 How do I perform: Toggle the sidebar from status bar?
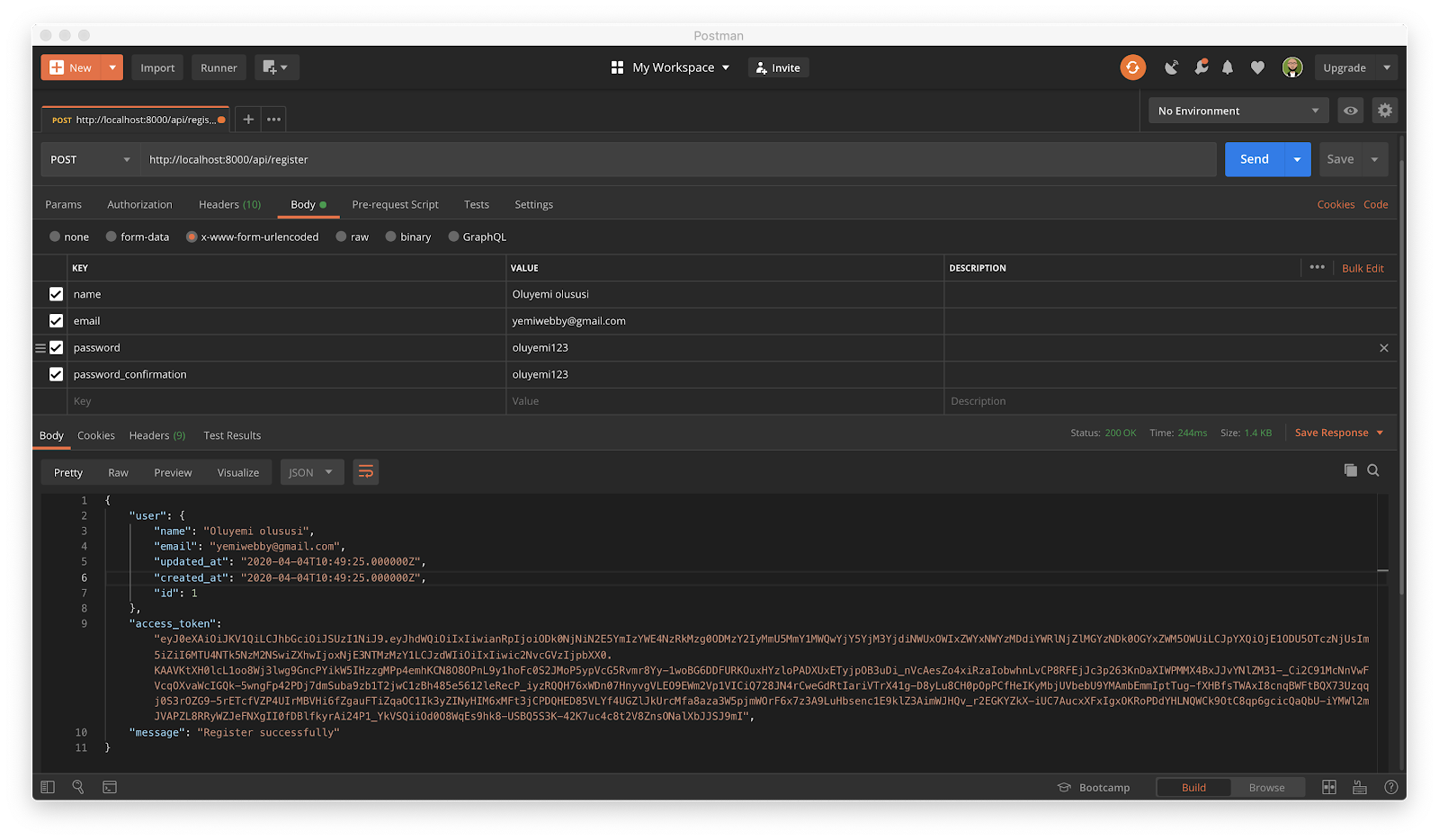(x=49, y=787)
